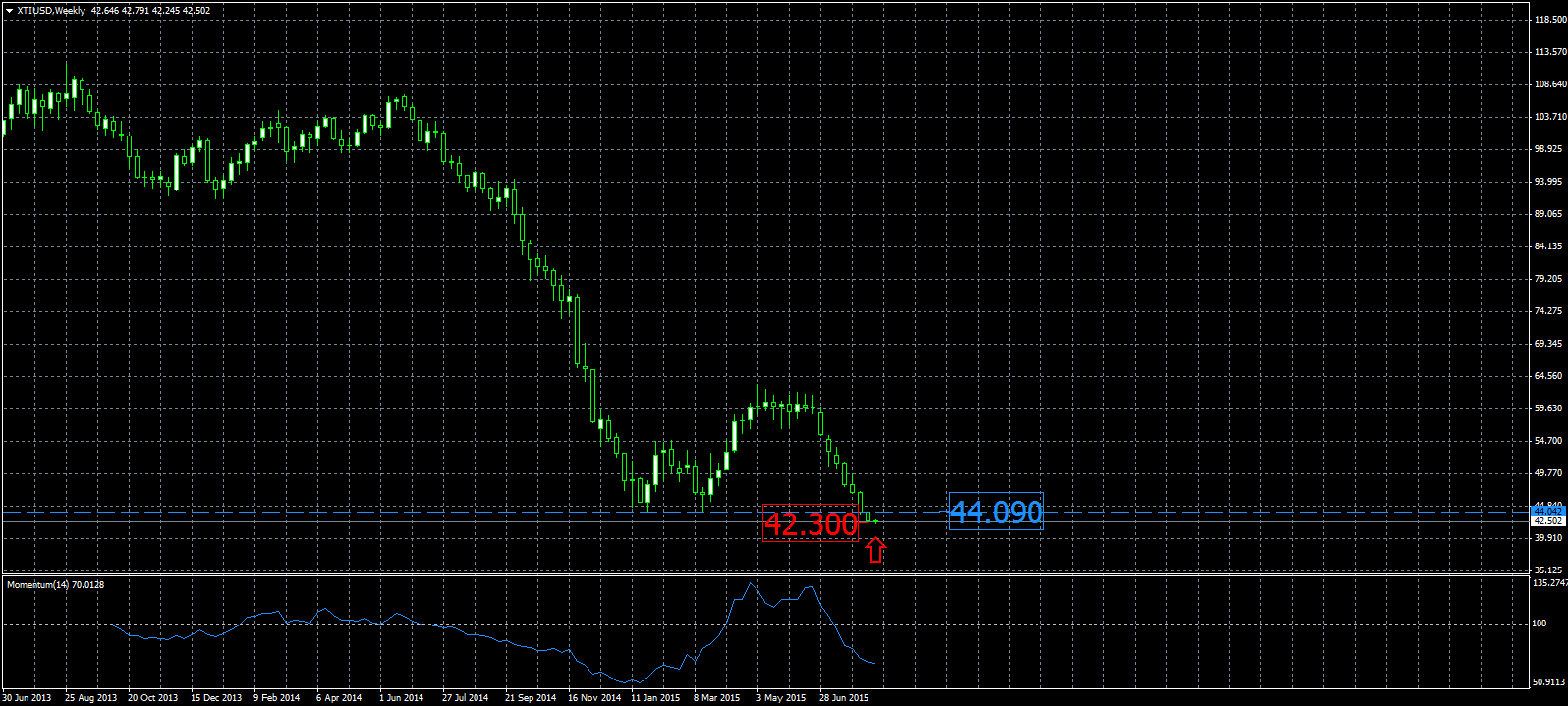Click the 11 Jan 2015 date label
Viewport: 1568px width, 706px height.
pyautogui.click(x=655, y=698)
